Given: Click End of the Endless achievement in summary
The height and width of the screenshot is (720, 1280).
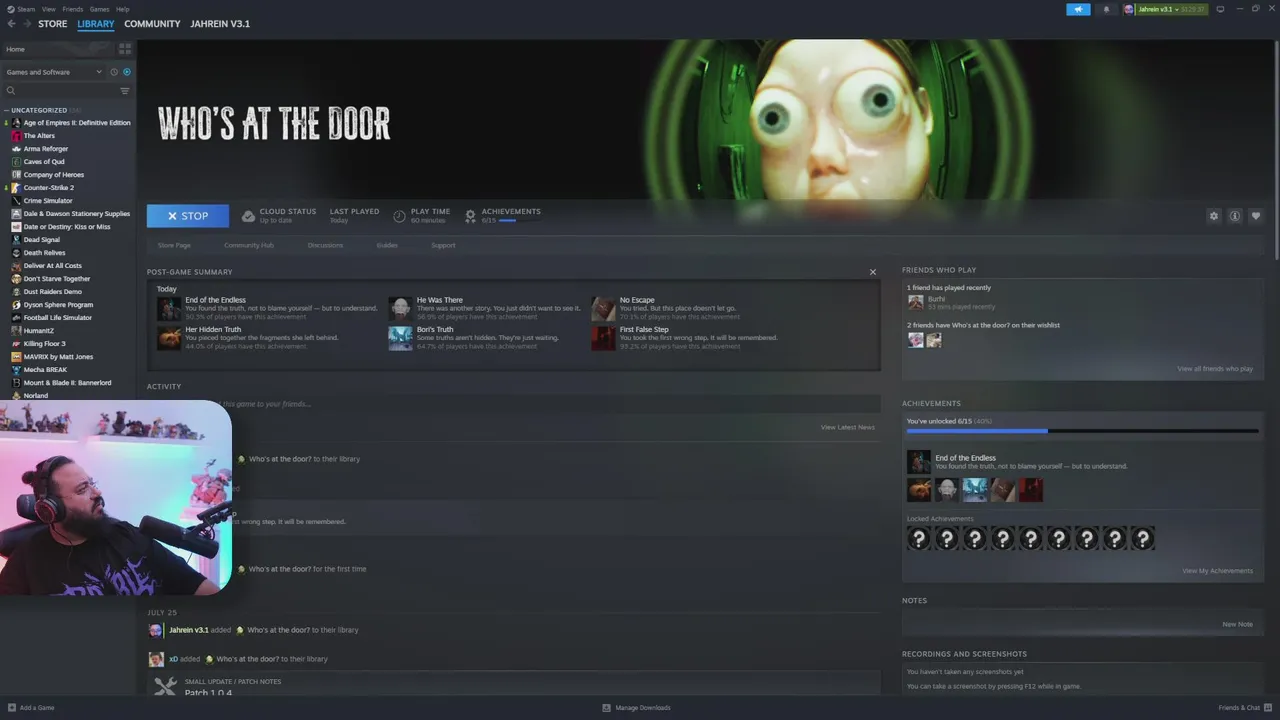Looking at the screenshot, I should coord(267,308).
